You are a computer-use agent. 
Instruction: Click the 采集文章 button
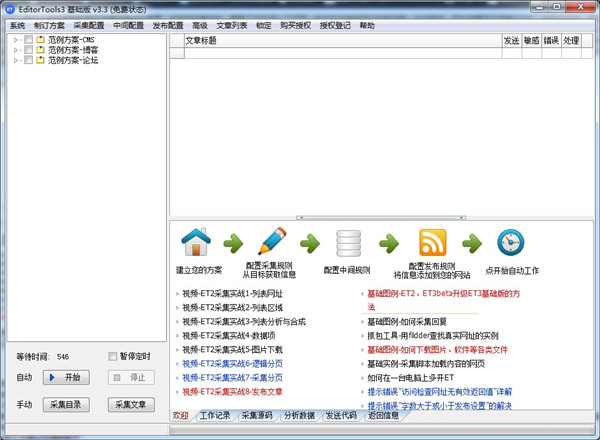tap(131, 405)
